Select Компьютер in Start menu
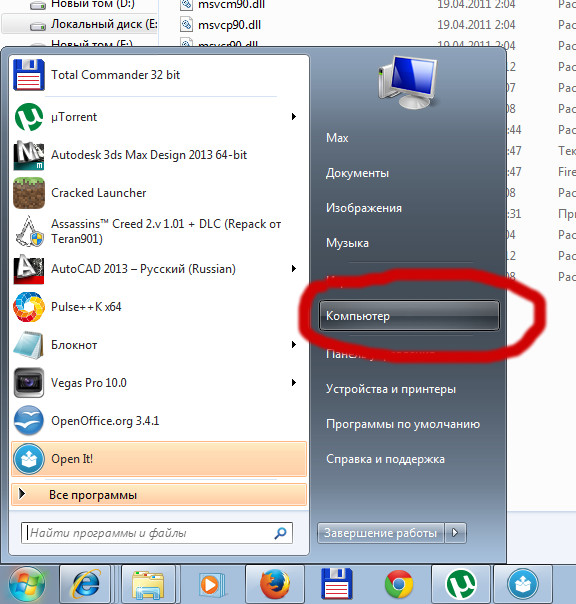Image resolution: width=576 pixels, height=604 pixels. [409, 316]
